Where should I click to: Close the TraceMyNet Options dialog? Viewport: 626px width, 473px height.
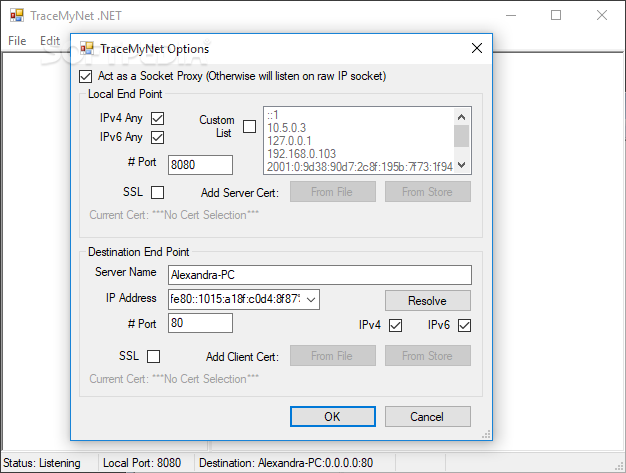477,48
